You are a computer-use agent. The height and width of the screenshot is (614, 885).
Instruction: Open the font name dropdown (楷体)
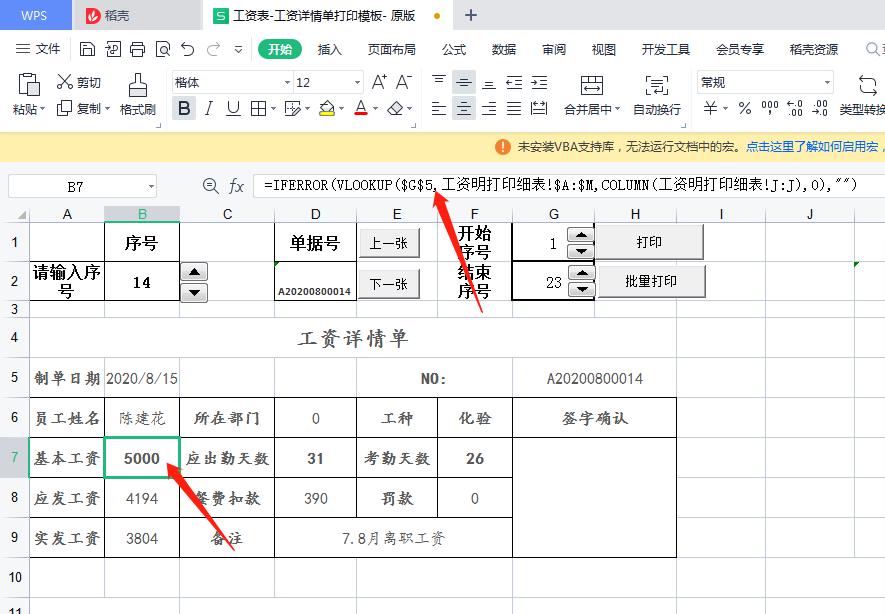[x=287, y=83]
